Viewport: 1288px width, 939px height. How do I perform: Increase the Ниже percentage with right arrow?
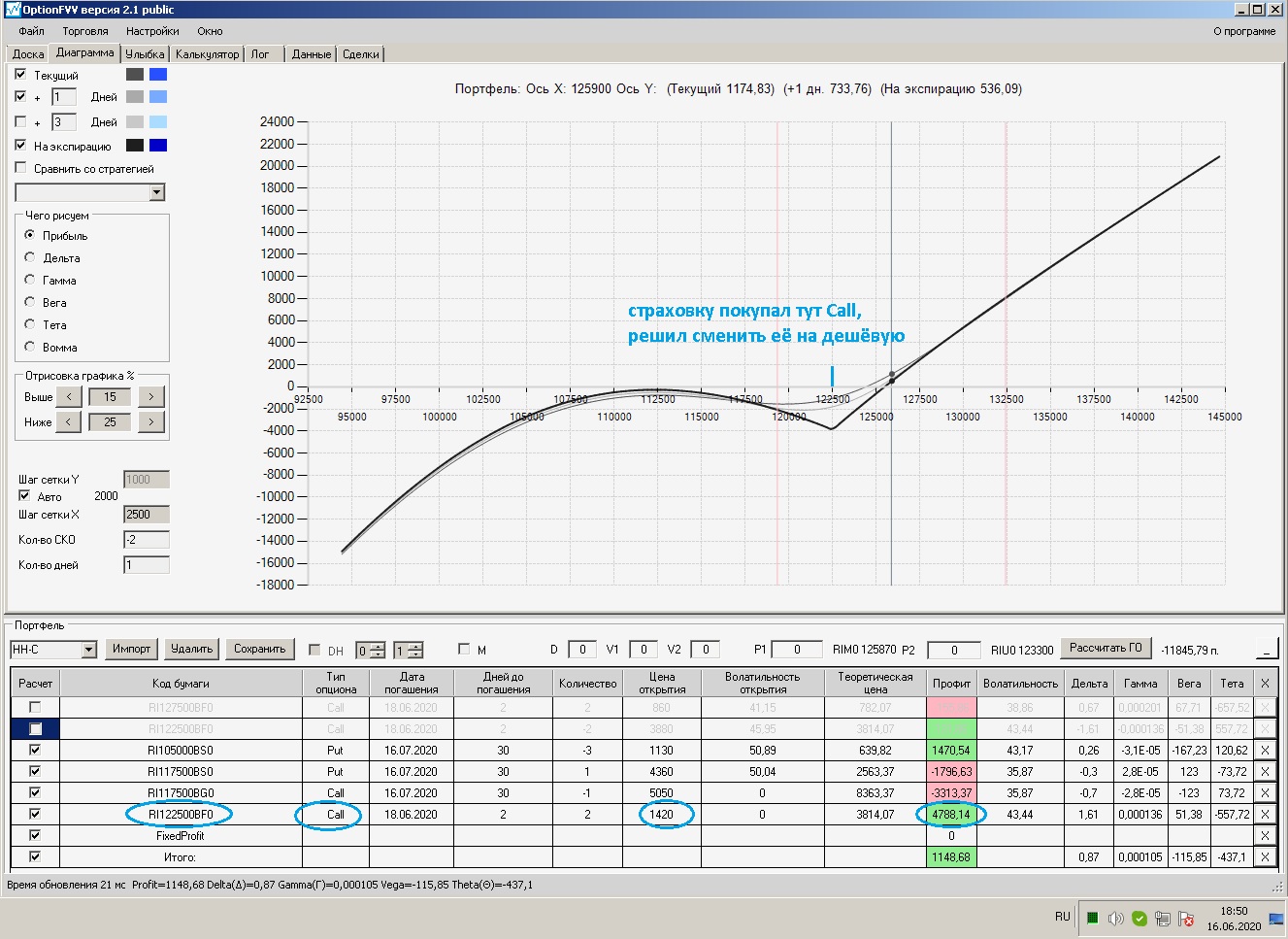click(x=150, y=421)
